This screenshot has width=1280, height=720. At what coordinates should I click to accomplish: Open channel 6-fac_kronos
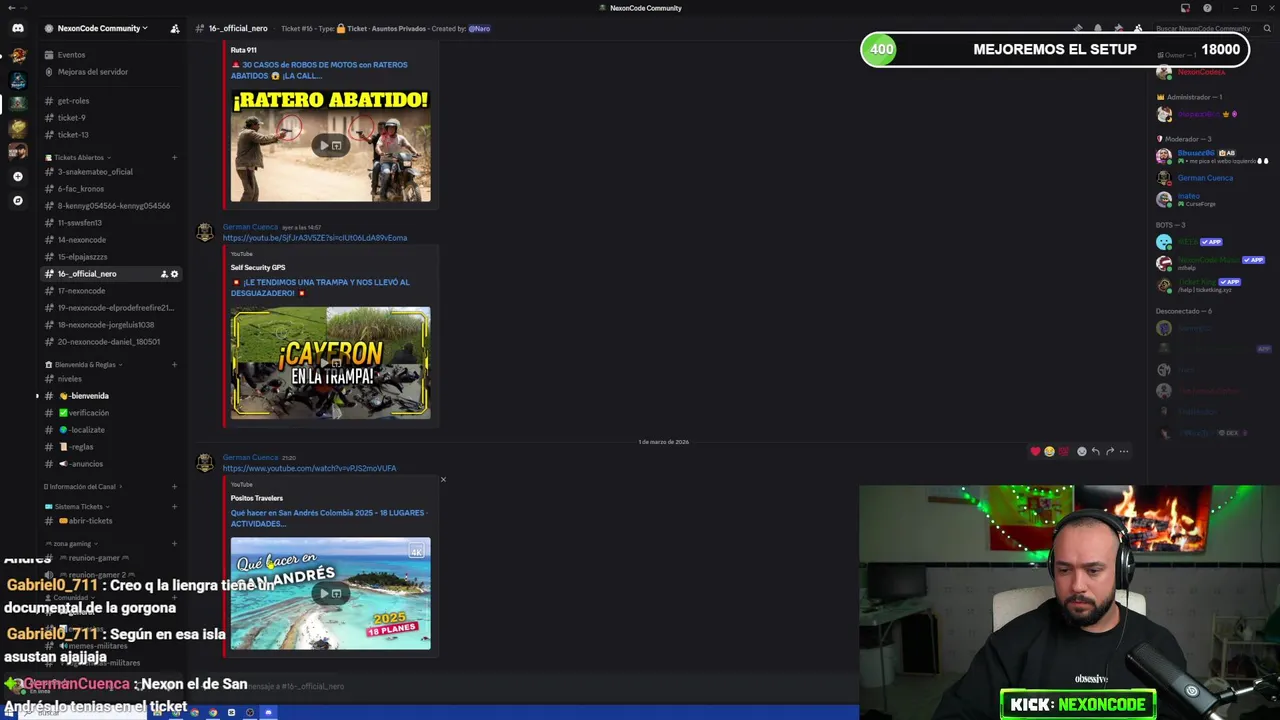[80, 189]
